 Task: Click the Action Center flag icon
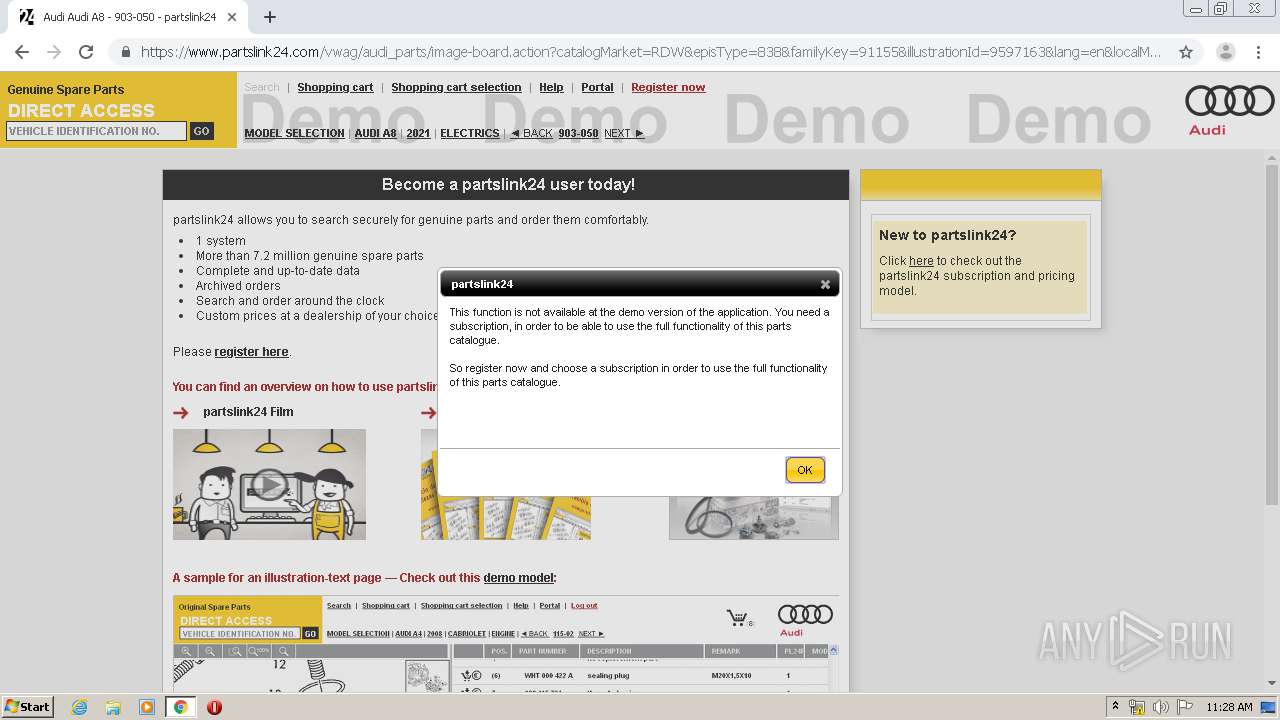tap(1184, 707)
